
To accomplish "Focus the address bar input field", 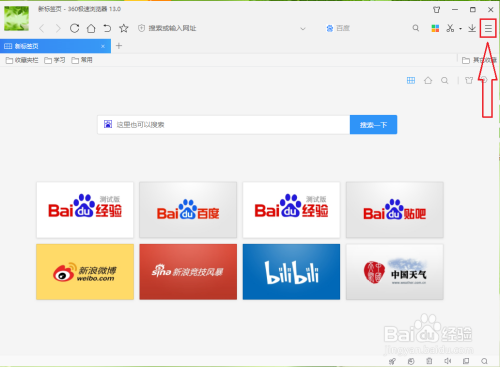I will click(x=220, y=28).
